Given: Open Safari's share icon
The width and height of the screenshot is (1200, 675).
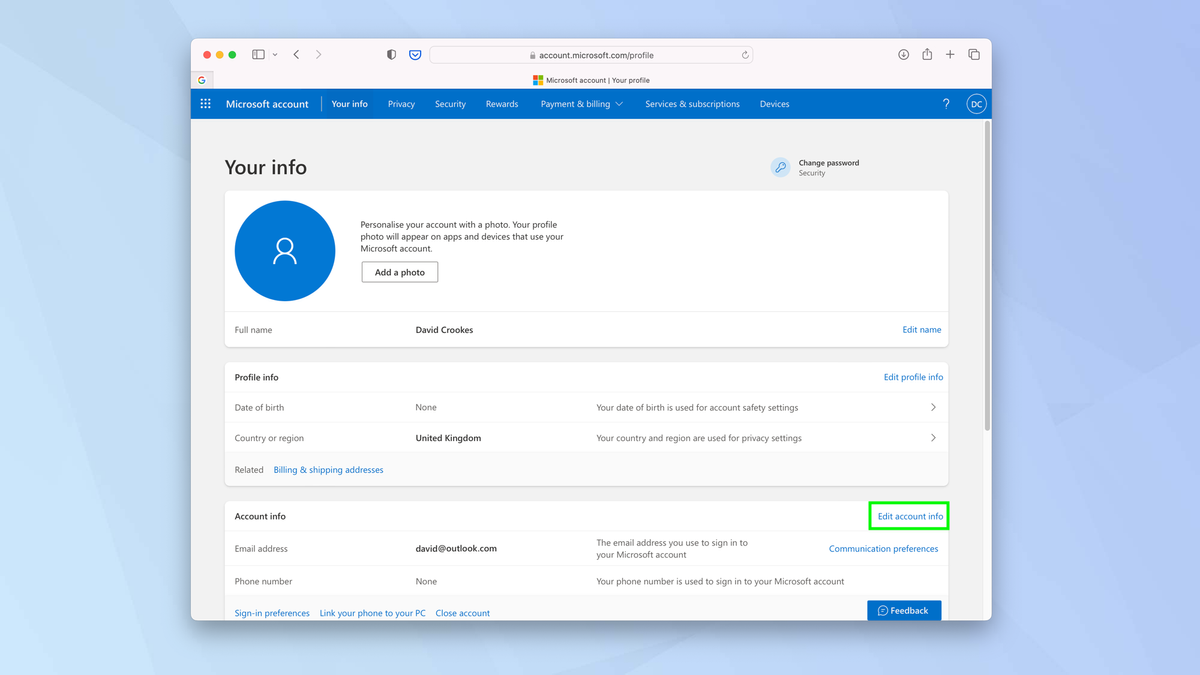Looking at the screenshot, I should 927,54.
